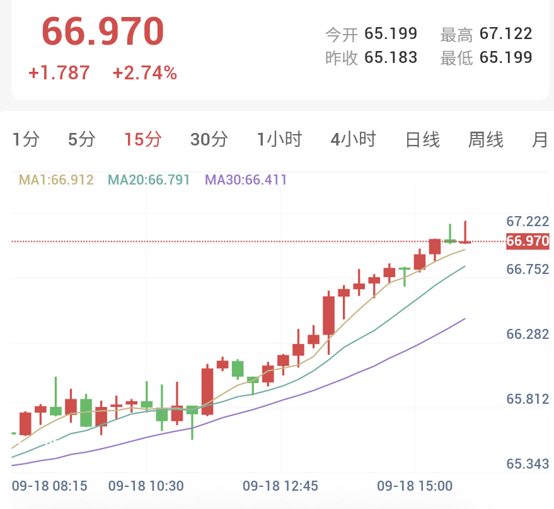Click the latest red candlestick at chart right
The height and width of the screenshot is (509, 554).
click(x=465, y=233)
